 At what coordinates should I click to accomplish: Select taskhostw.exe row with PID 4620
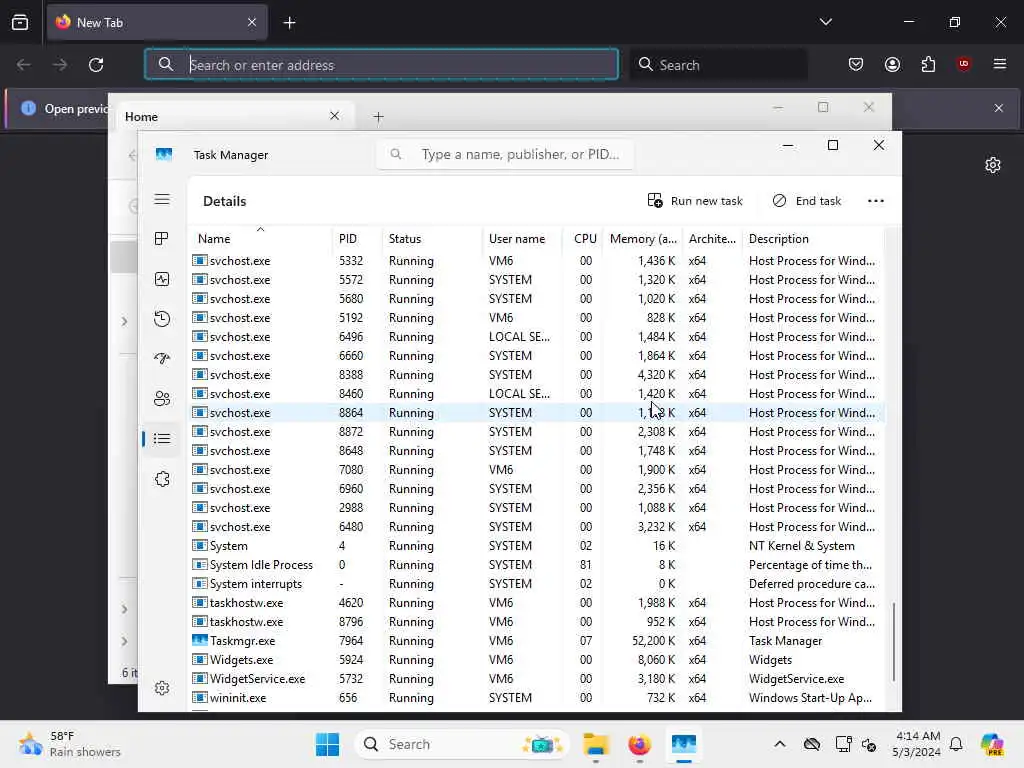click(537, 603)
